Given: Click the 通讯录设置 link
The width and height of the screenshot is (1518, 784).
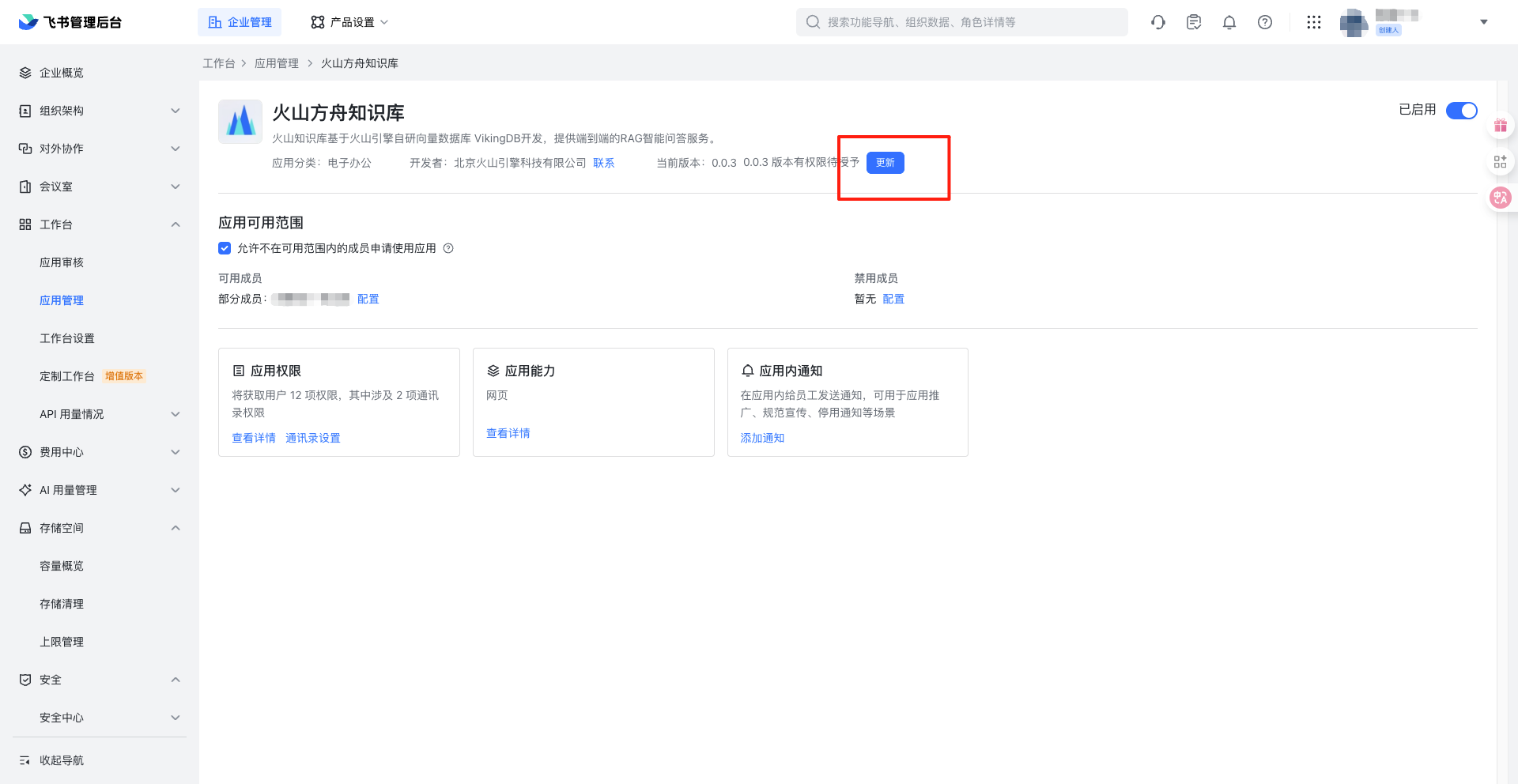Looking at the screenshot, I should coord(312,438).
